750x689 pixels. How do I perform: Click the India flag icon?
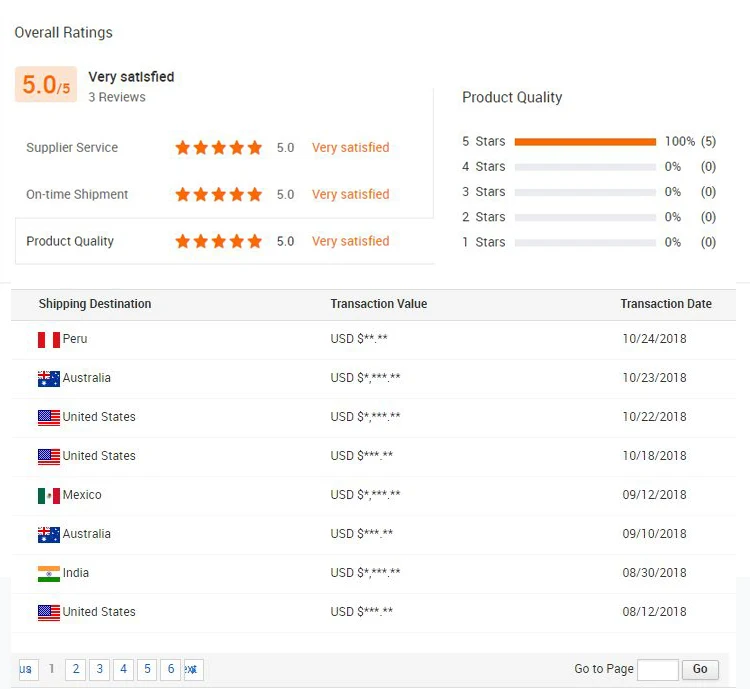click(x=49, y=574)
